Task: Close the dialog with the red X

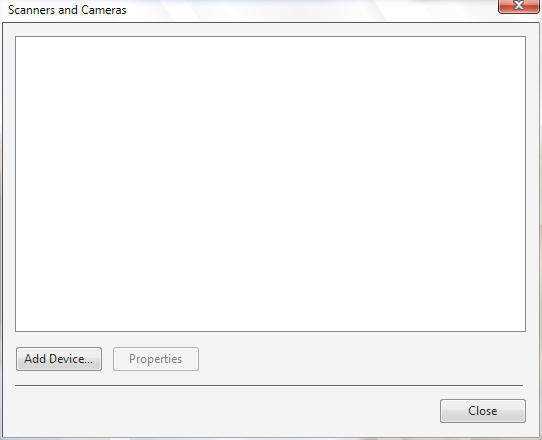Action: tap(518, 6)
